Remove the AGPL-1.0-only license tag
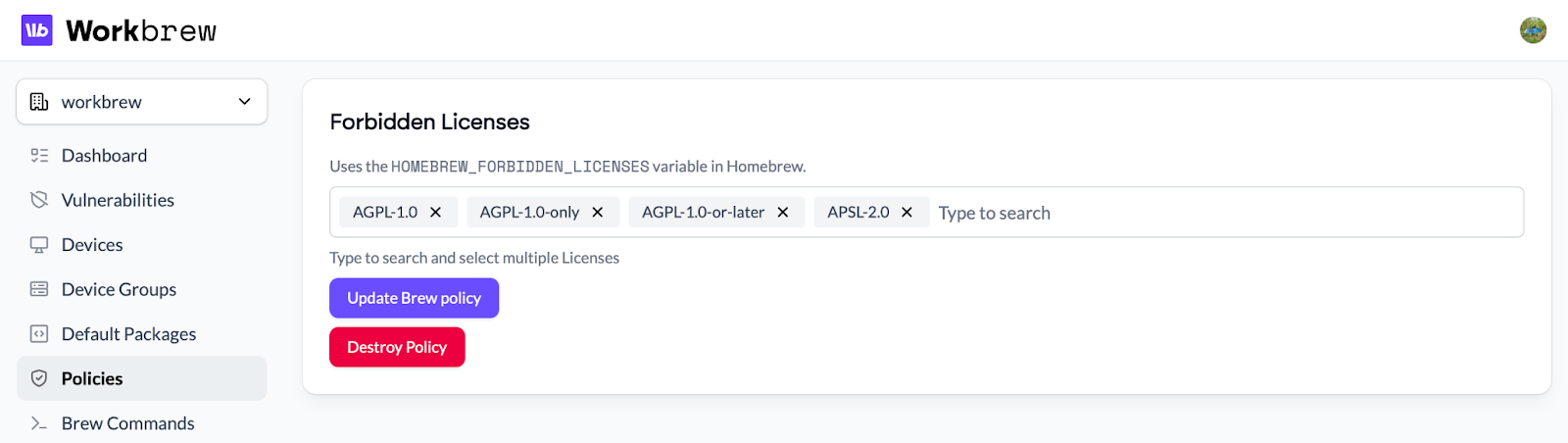This screenshot has height=443, width=1568. 598,213
